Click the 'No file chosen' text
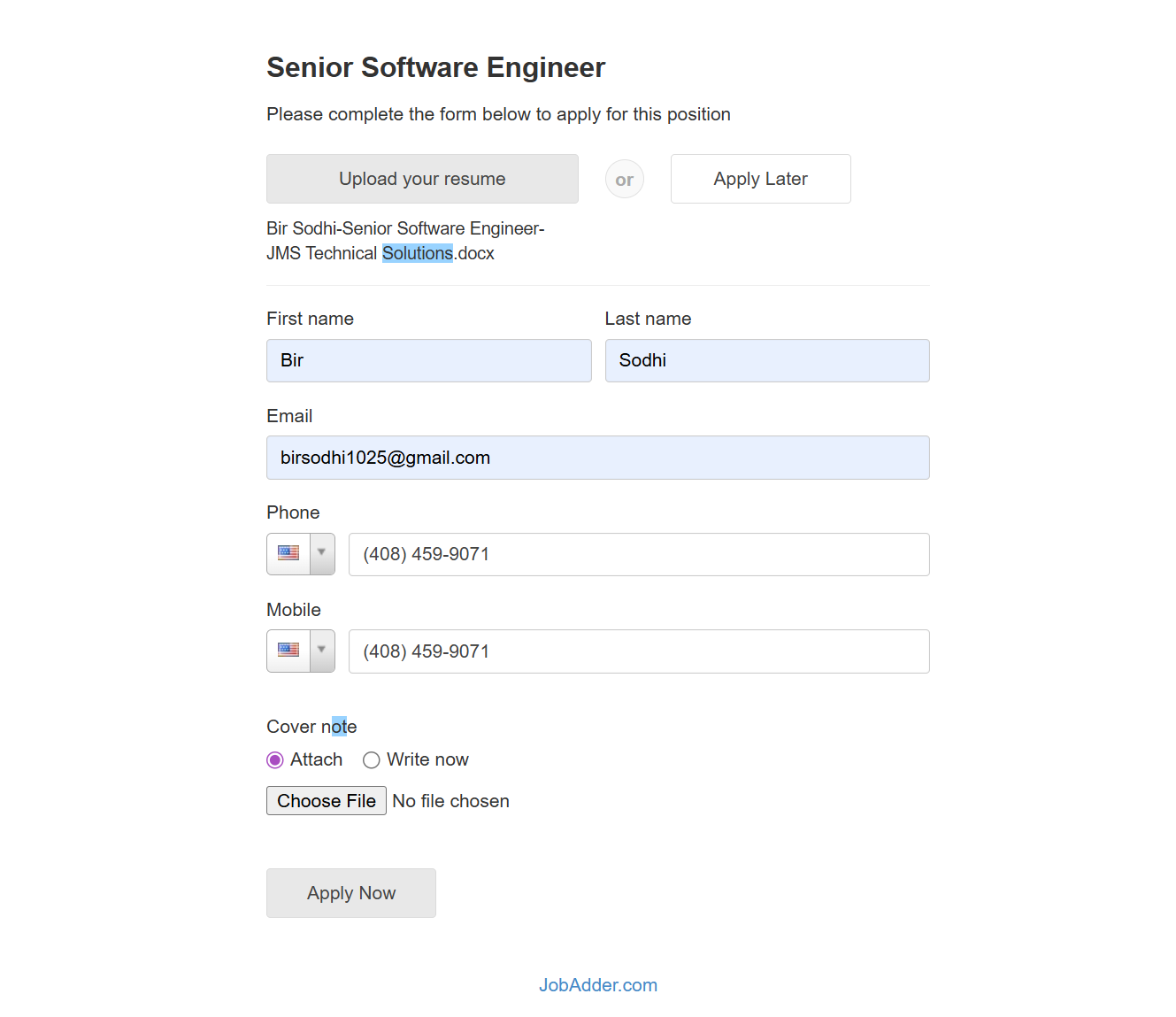1176x1017 pixels. 450,801
